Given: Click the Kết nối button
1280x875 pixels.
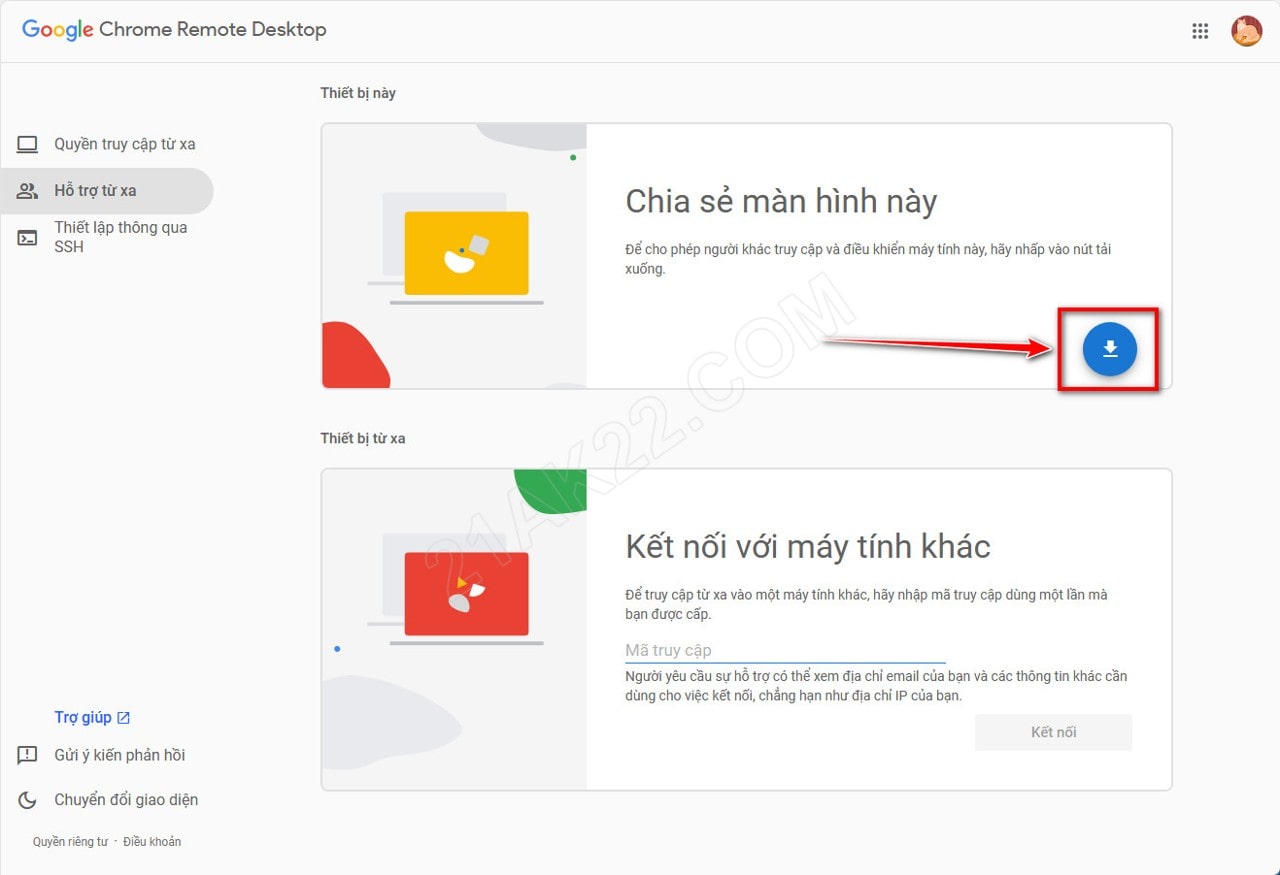Looking at the screenshot, I should (x=1053, y=732).
